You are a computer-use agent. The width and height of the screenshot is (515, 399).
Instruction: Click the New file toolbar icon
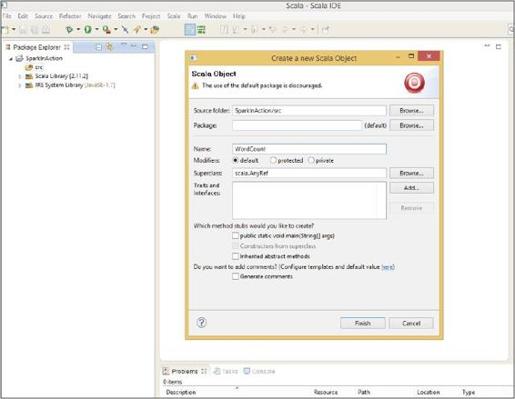click(x=6, y=30)
